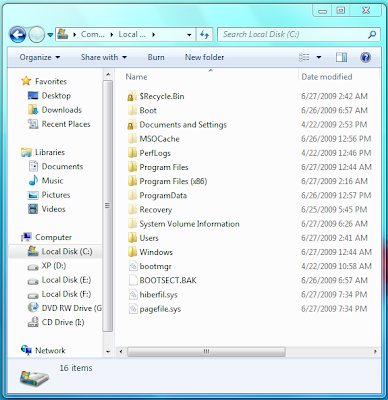Toggle the preview pane icon

(341, 57)
